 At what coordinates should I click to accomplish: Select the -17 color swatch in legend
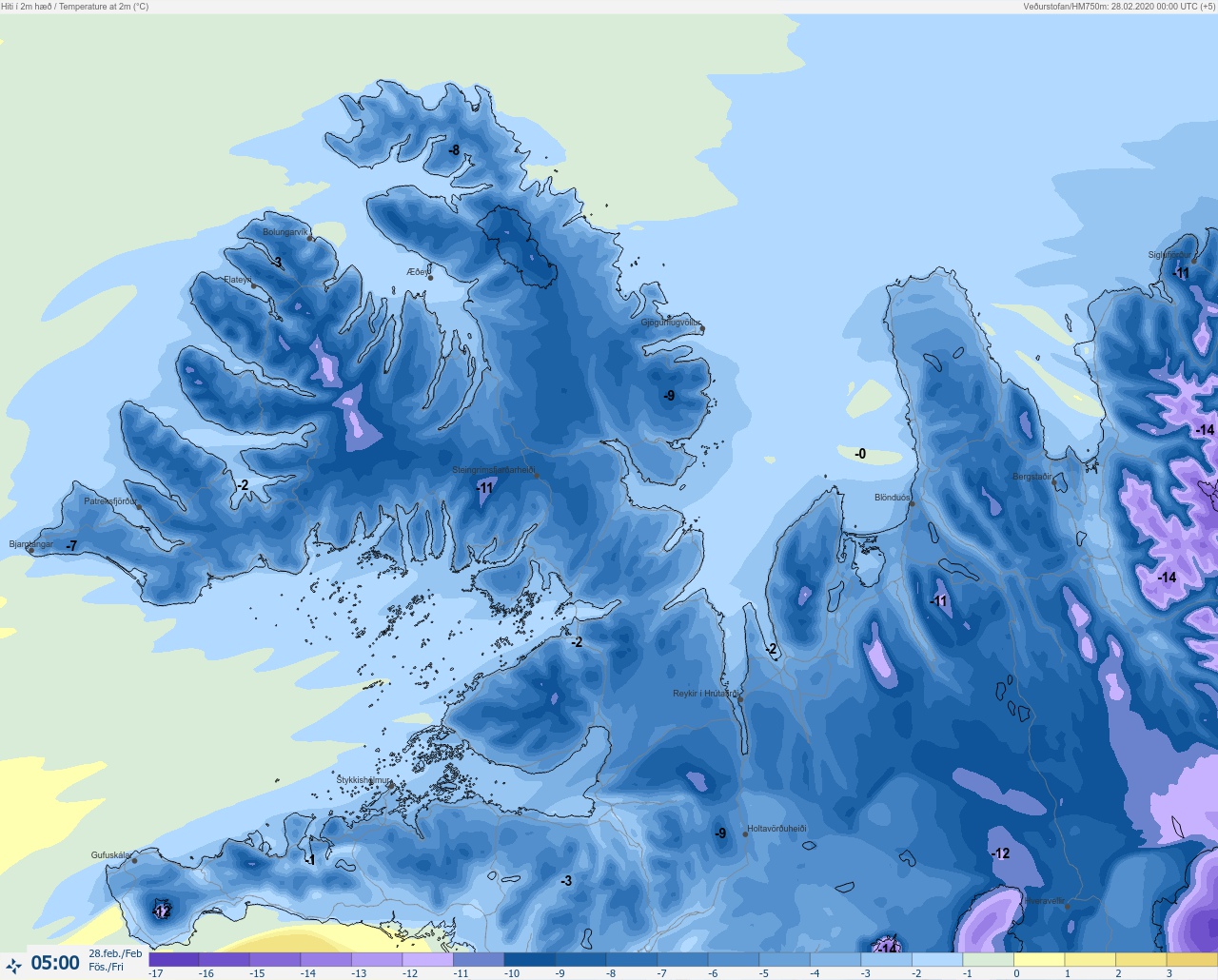[174, 960]
